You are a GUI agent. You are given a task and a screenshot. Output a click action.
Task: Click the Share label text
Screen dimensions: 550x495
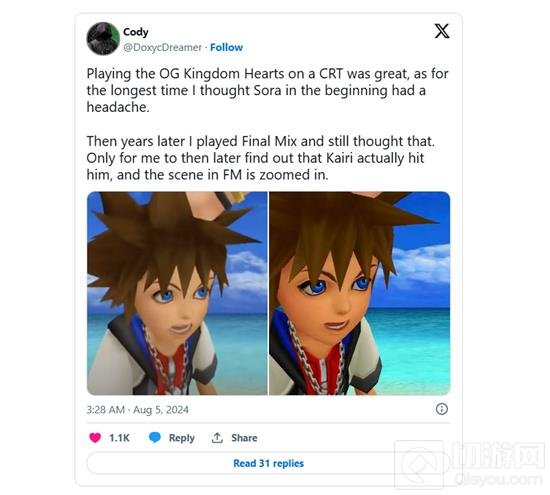pyautogui.click(x=244, y=438)
